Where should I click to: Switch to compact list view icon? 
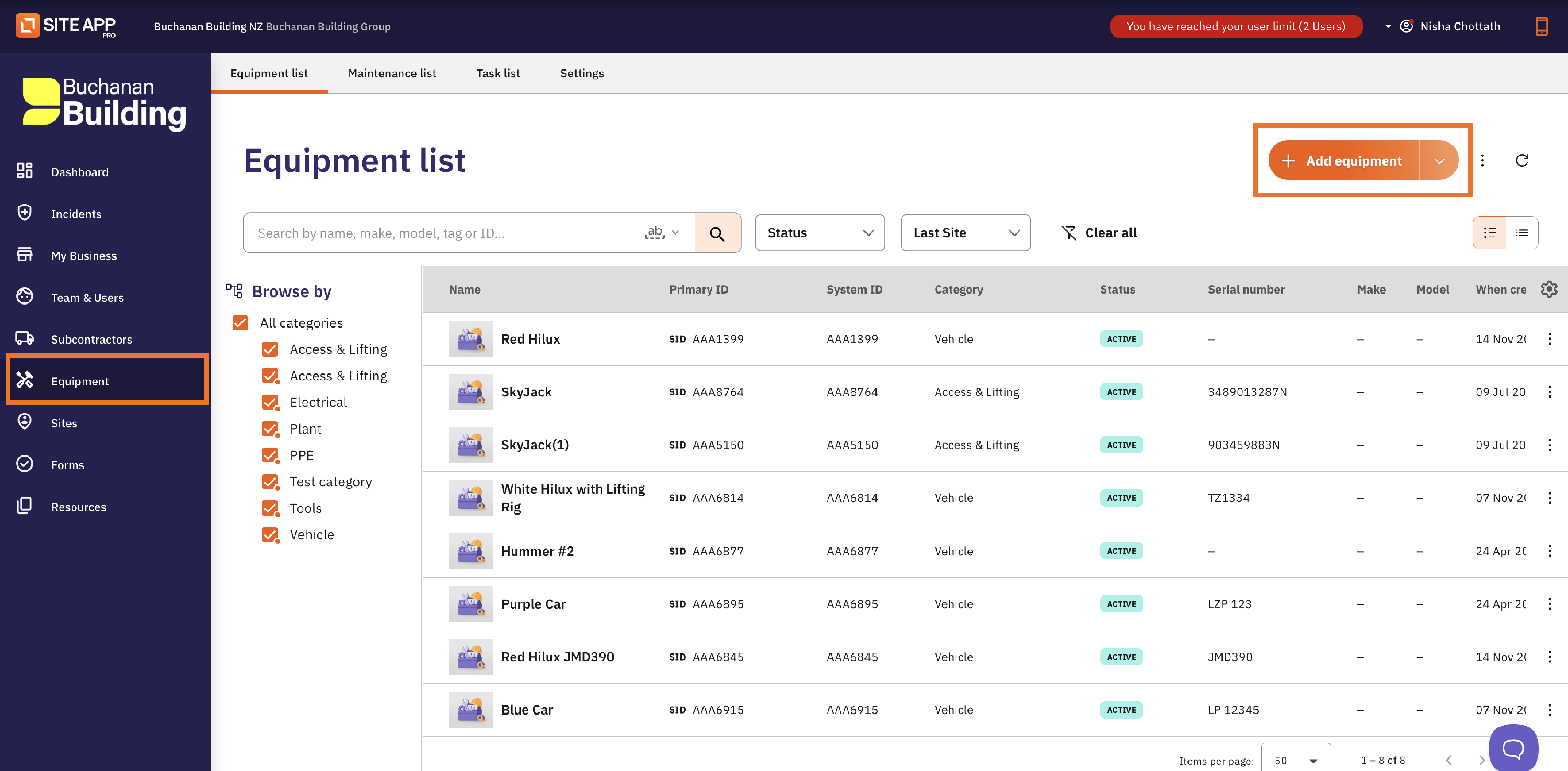(x=1523, y=233)
